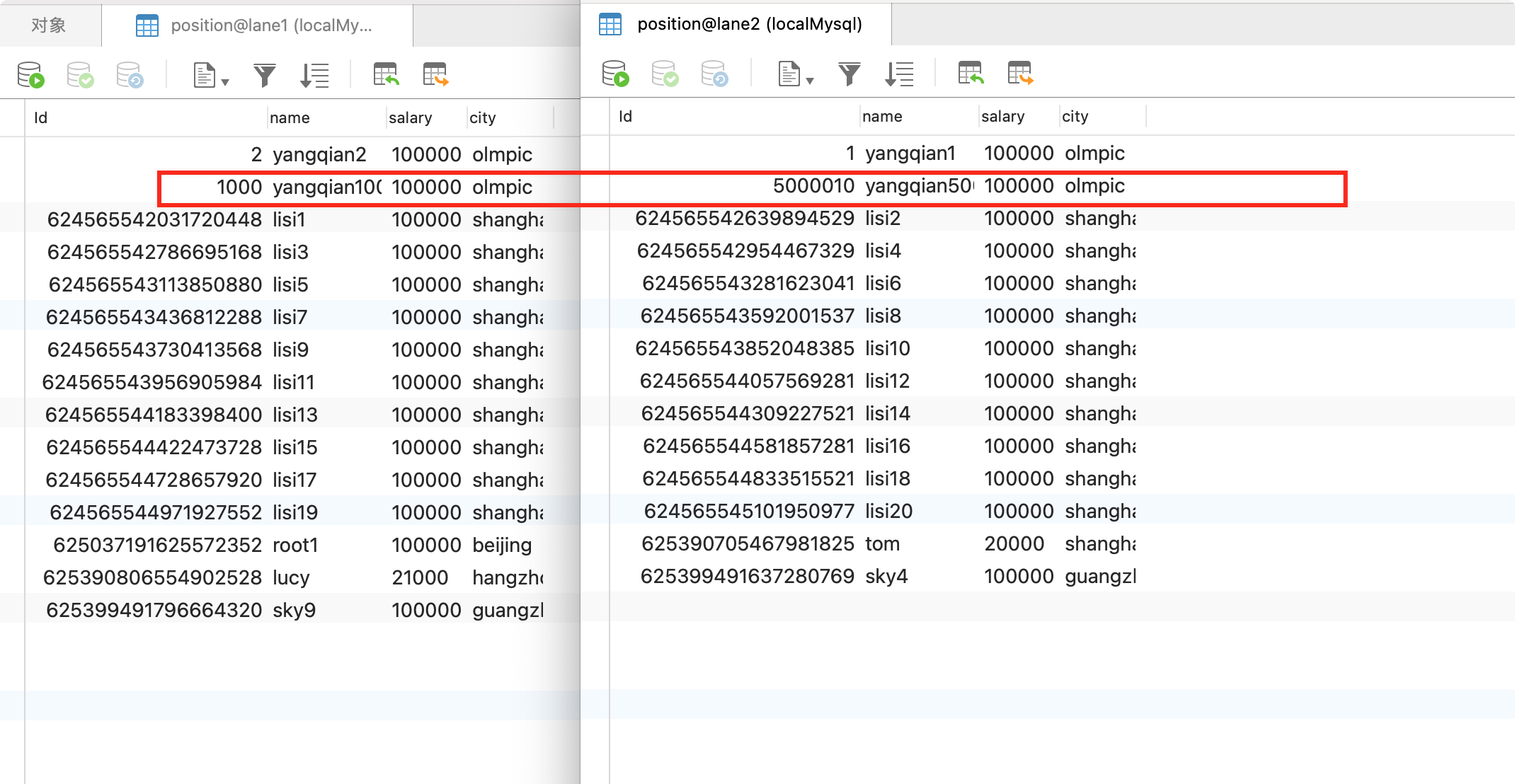Click commit transaction icon in lane2 toolbar
The width and height of the screenshot is (1515, 784).
click(x=665, y=73)
